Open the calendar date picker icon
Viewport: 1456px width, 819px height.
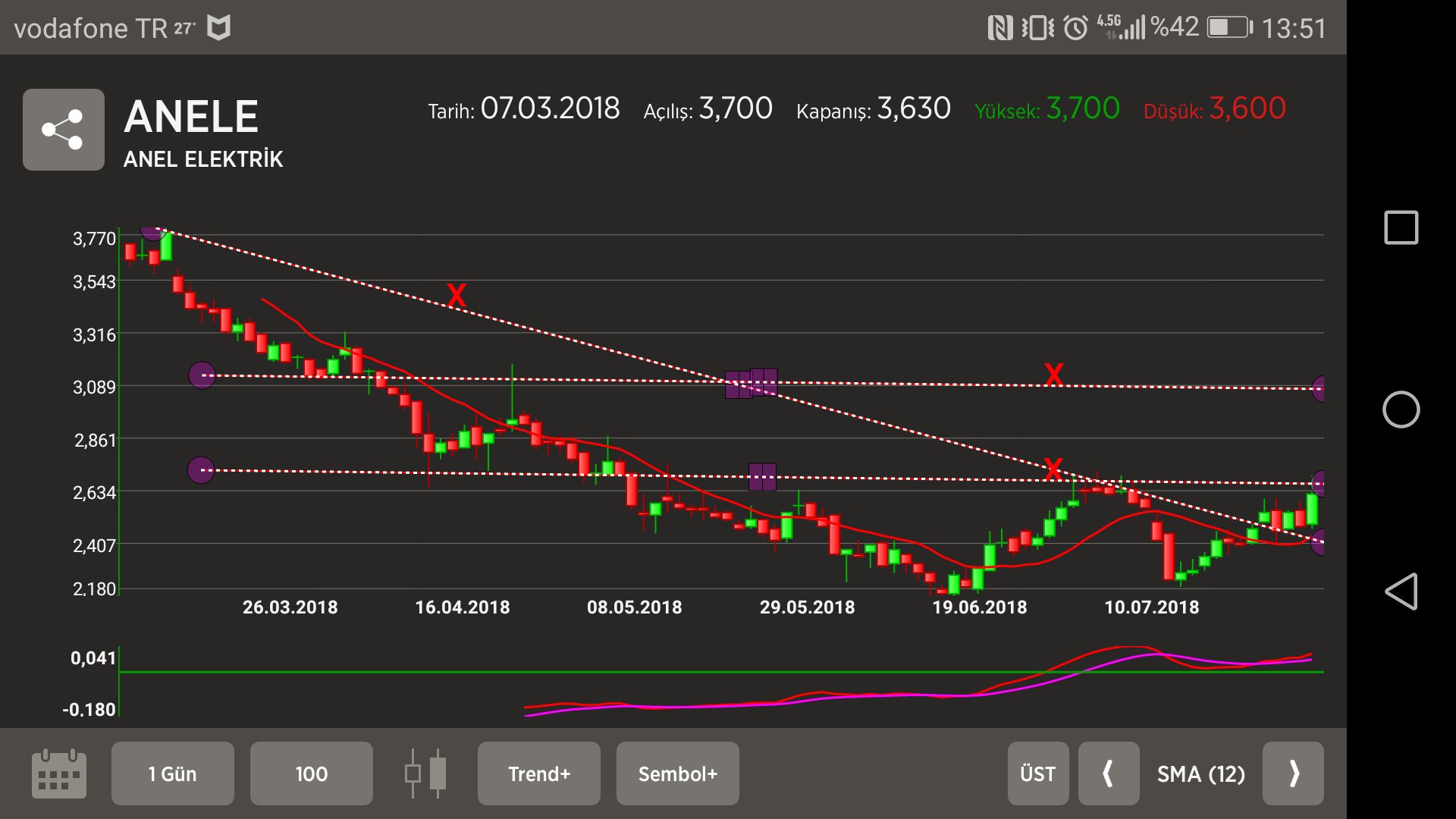(59, 773)
